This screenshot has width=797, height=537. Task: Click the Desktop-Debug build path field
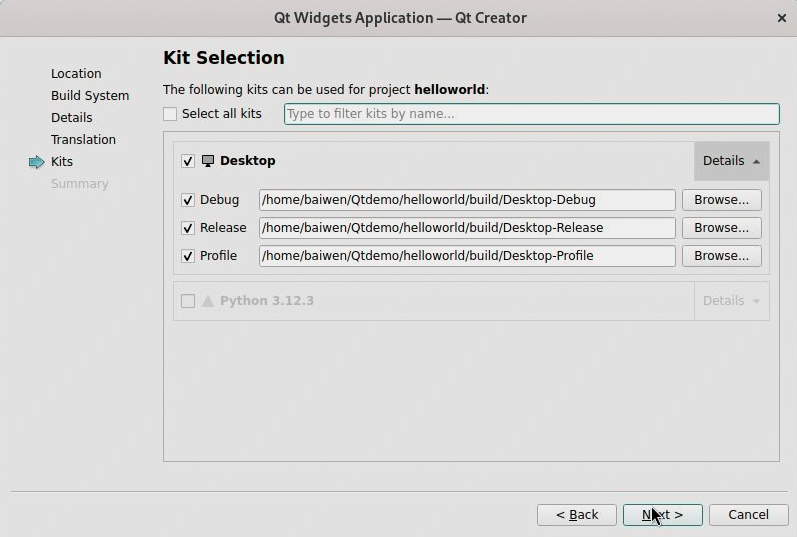tap(467, 200)
